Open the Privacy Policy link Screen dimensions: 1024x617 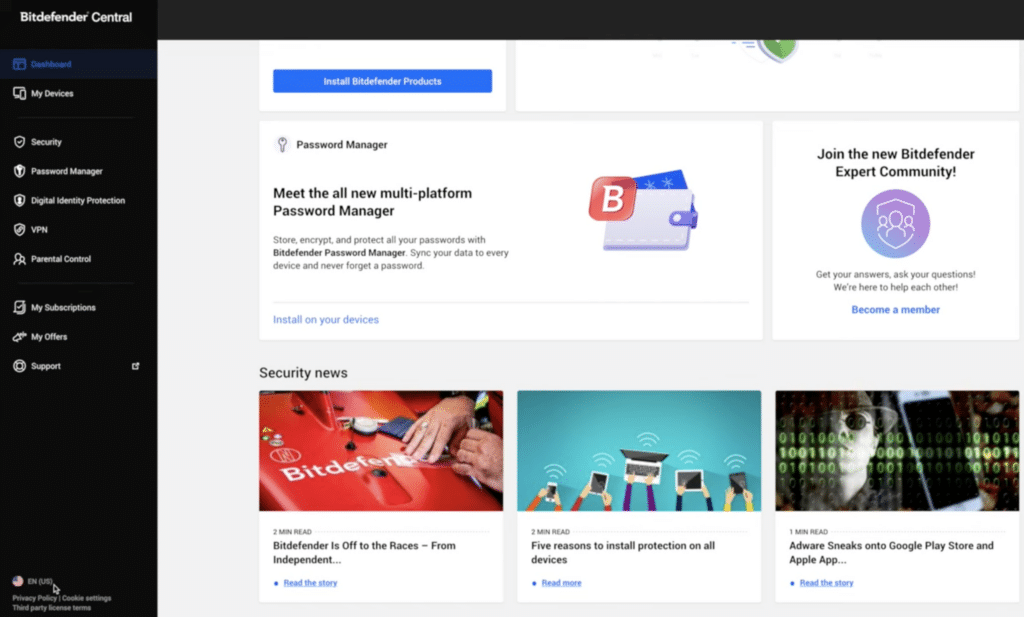pos(35,598)
